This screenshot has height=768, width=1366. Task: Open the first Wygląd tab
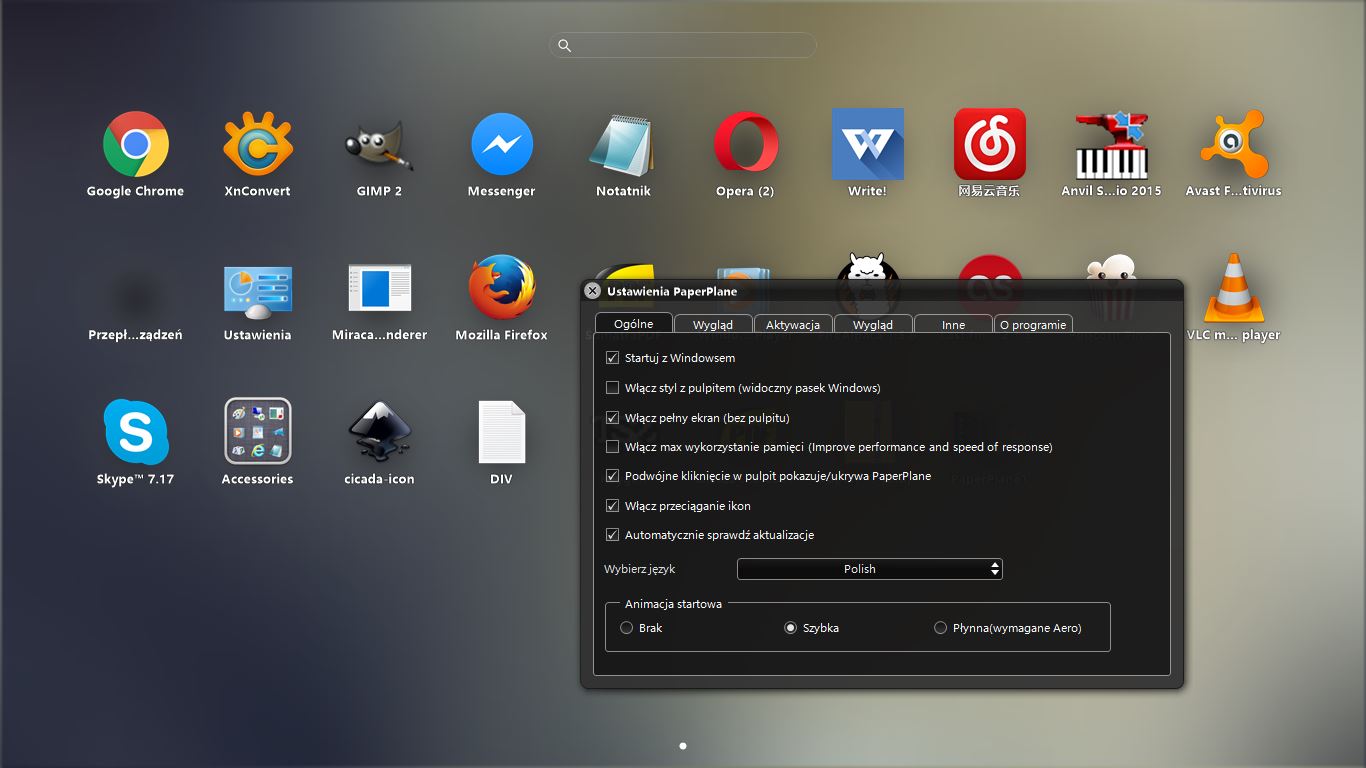713,325
